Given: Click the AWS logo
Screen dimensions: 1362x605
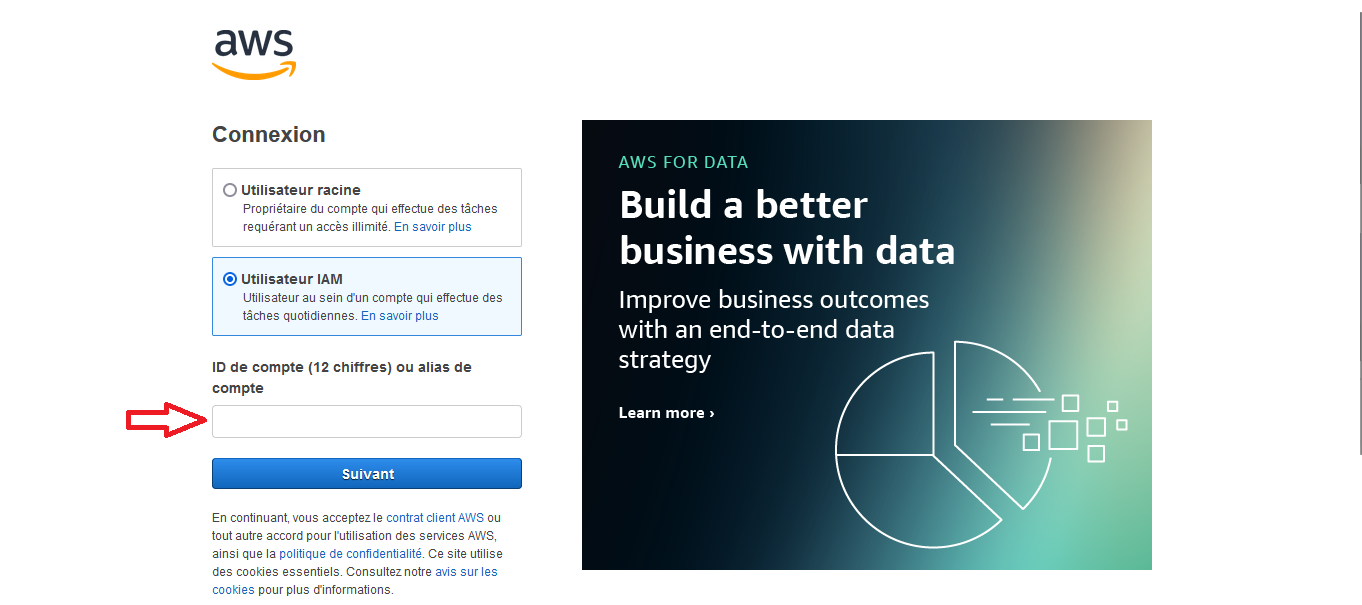Looking at the screenshot, I should click(254, 53).
